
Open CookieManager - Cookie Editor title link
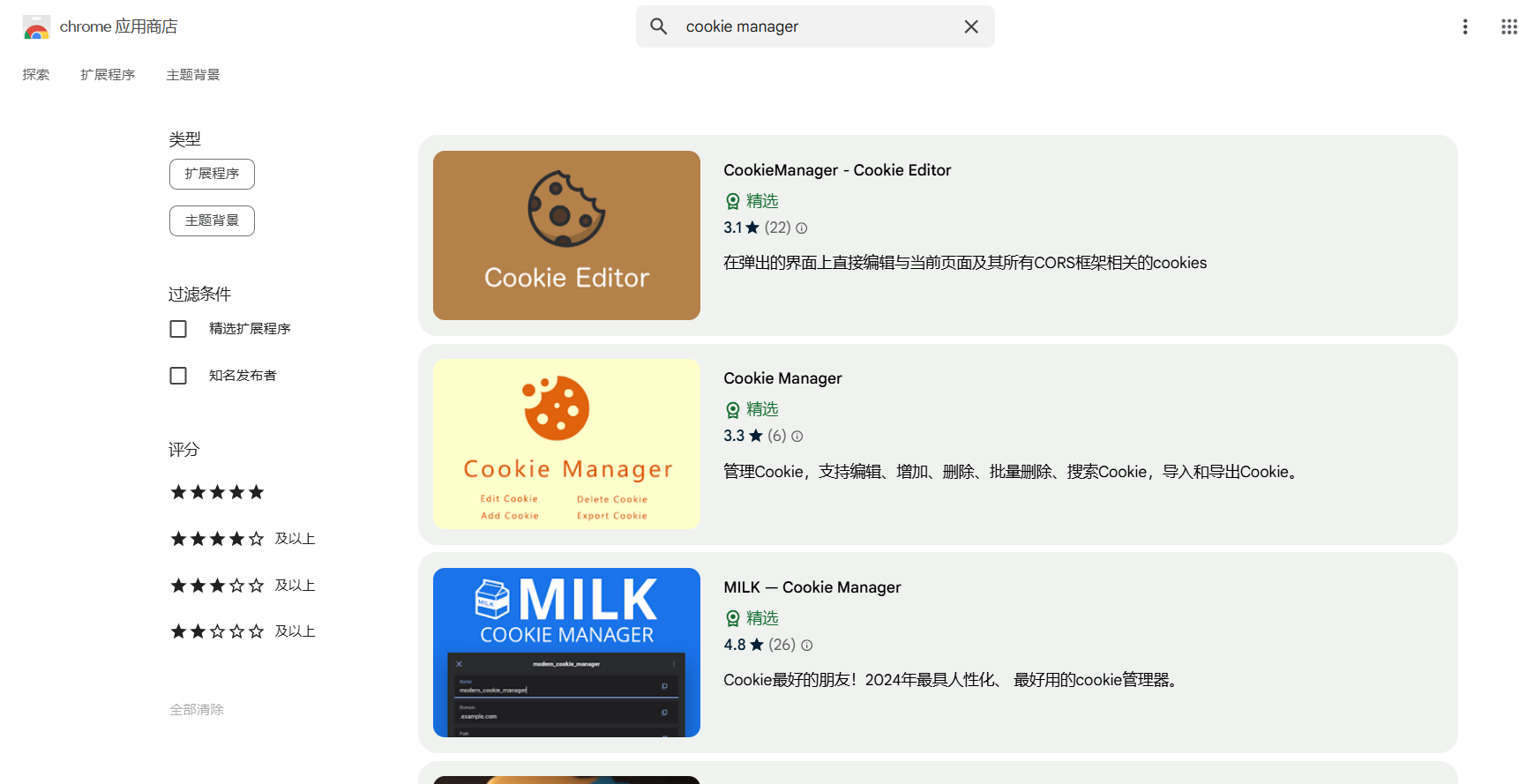(x=837, y=170)
